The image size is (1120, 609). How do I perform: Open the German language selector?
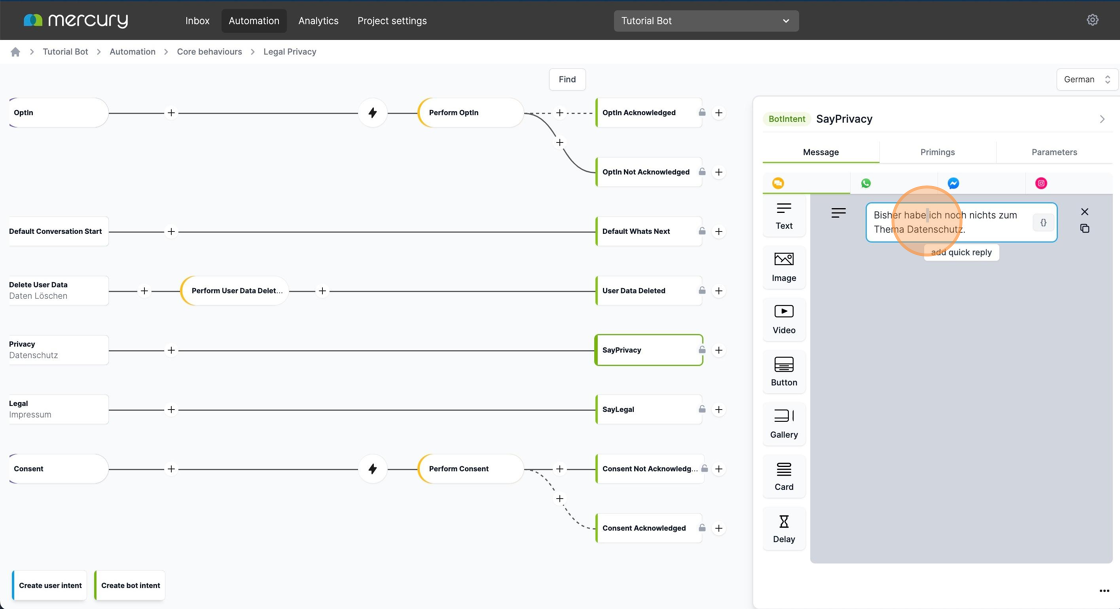[x=1086, y=79]
